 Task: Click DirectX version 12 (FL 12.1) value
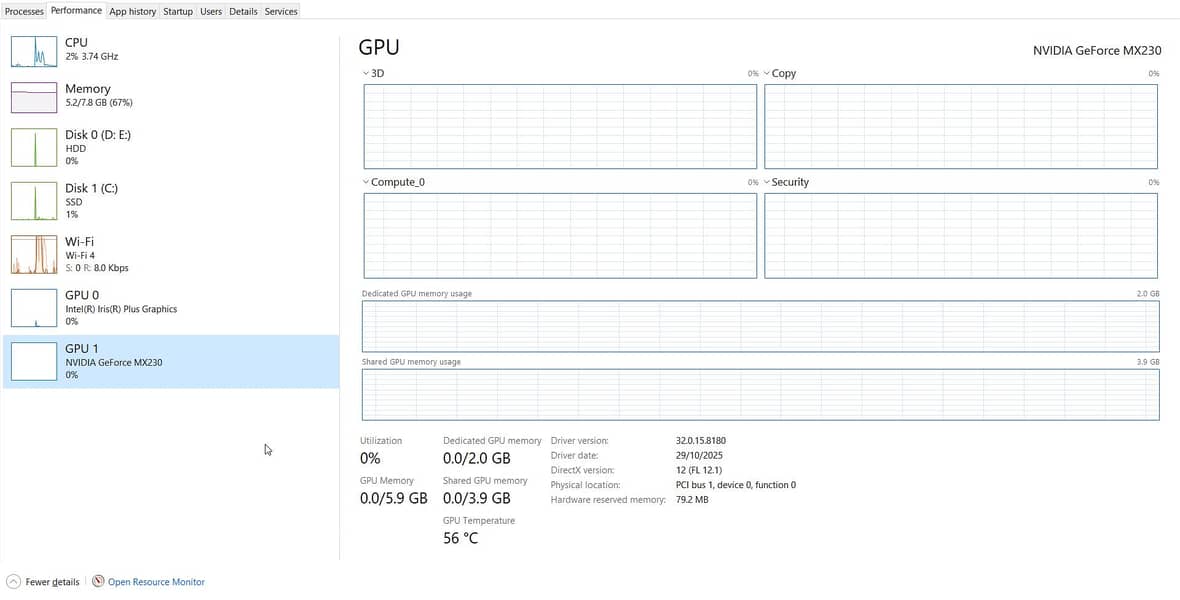click(x=699, y=470)
